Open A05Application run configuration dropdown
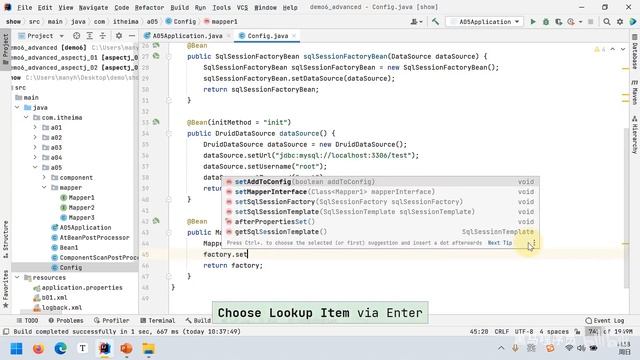640x360 pixels. [485, 22]
